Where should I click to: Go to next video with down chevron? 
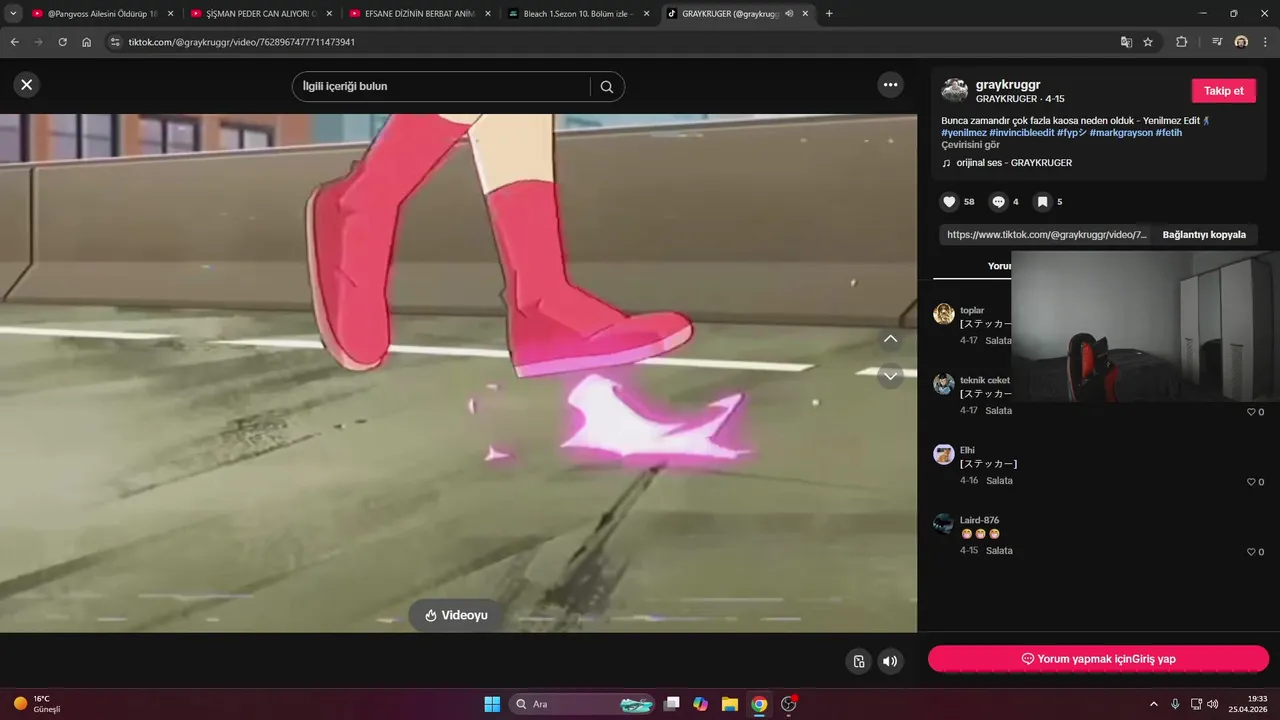coord(890,376)
